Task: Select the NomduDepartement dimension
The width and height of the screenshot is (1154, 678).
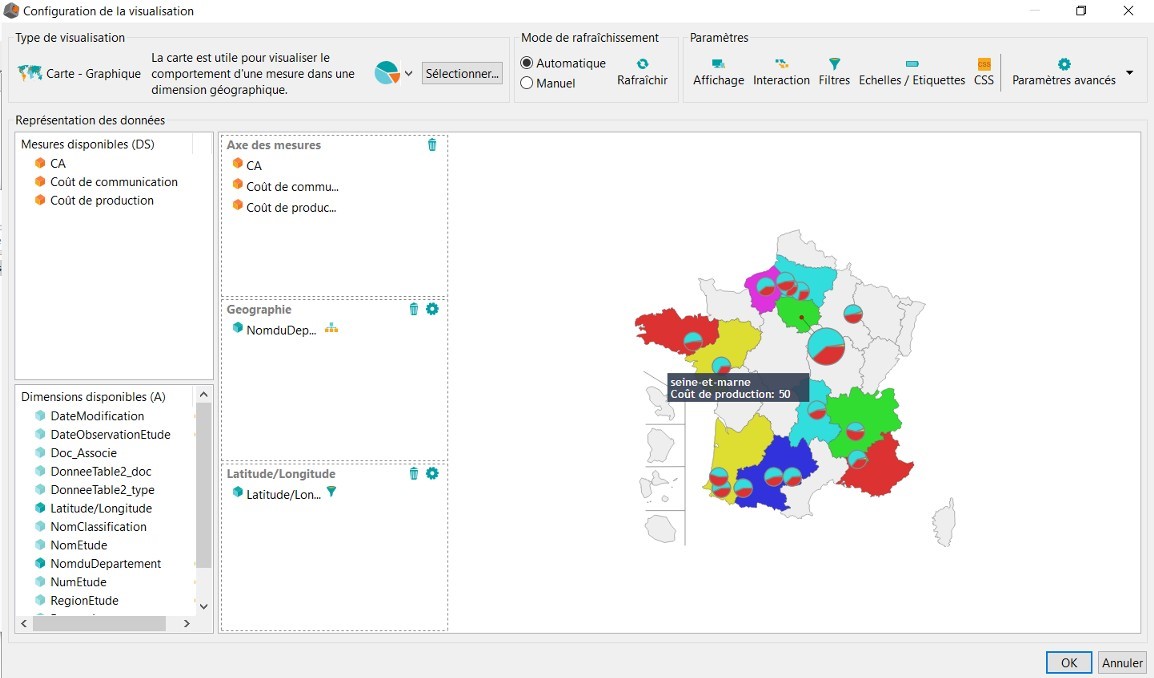Action: [105, 563]
